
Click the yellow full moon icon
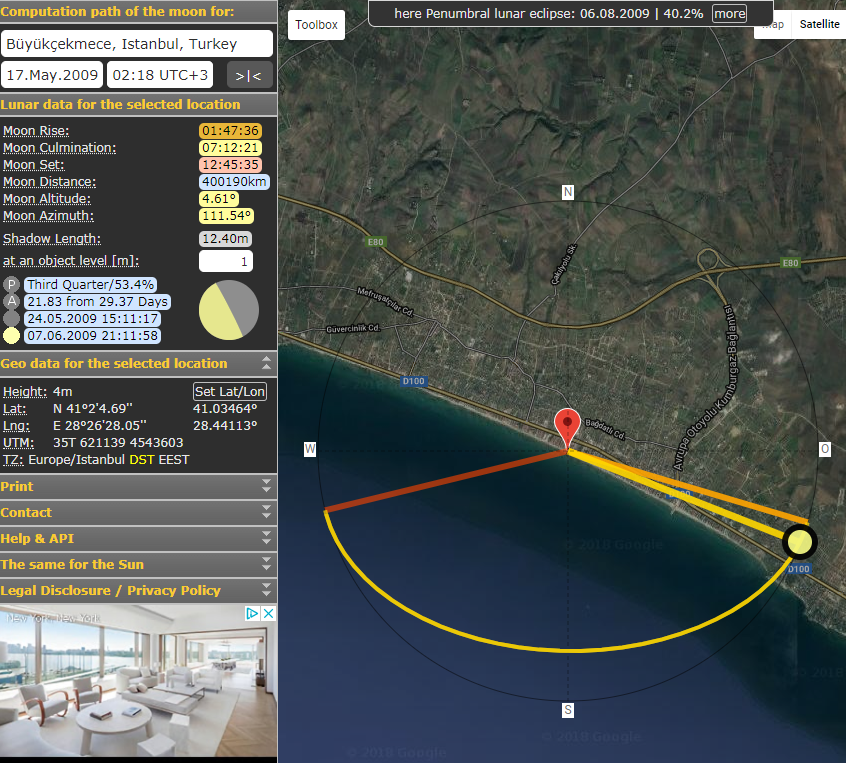(x=11, y=335)
